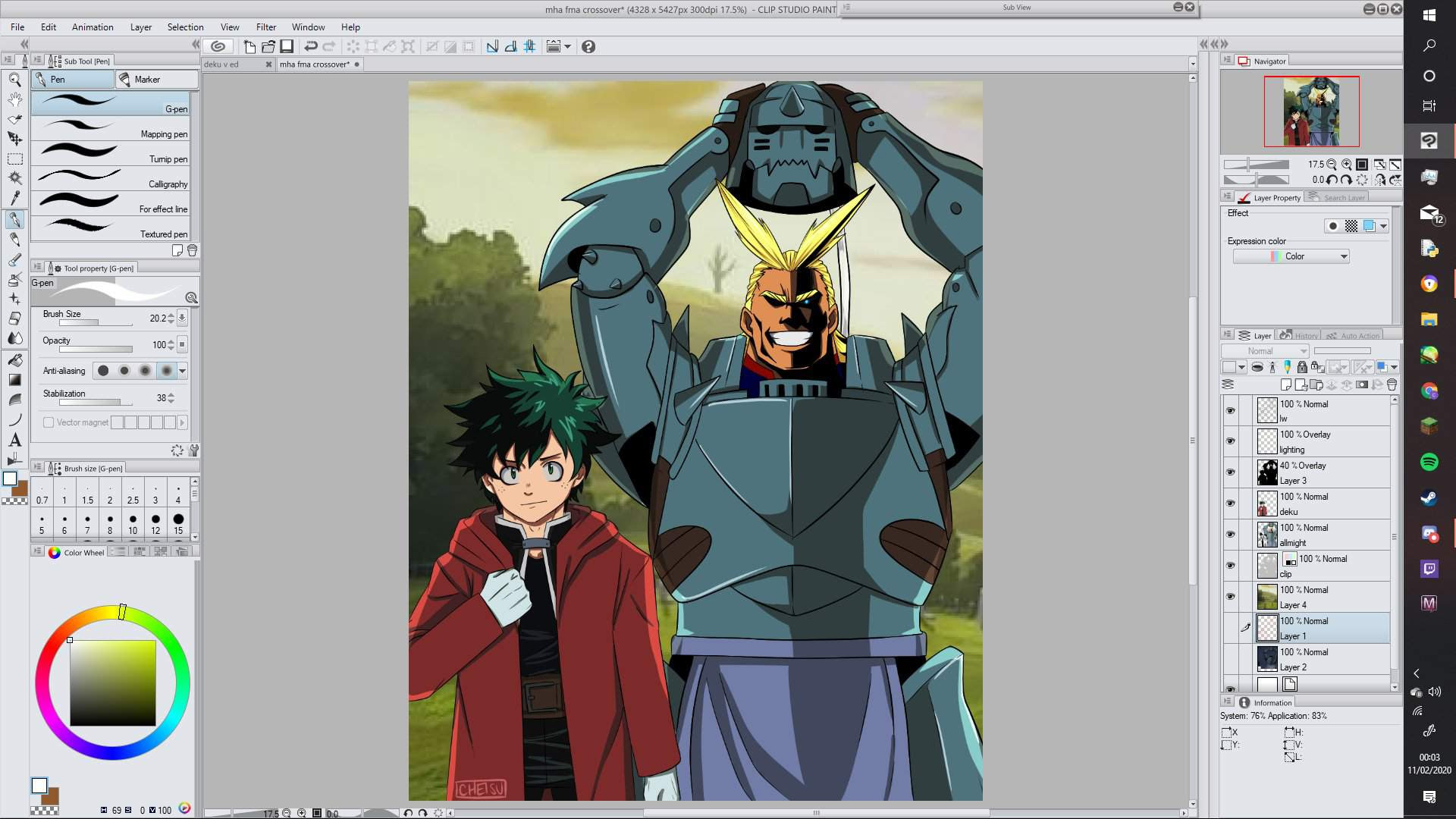Hide the lighting layer
Viewport: 1456px width, 819px height.
pos(1230,441)
